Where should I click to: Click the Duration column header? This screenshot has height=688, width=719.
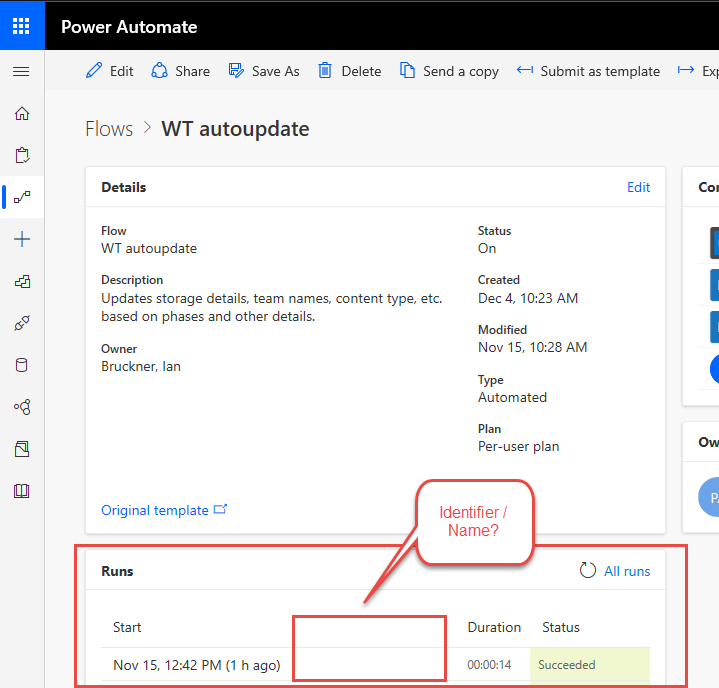tap(494, 627)
